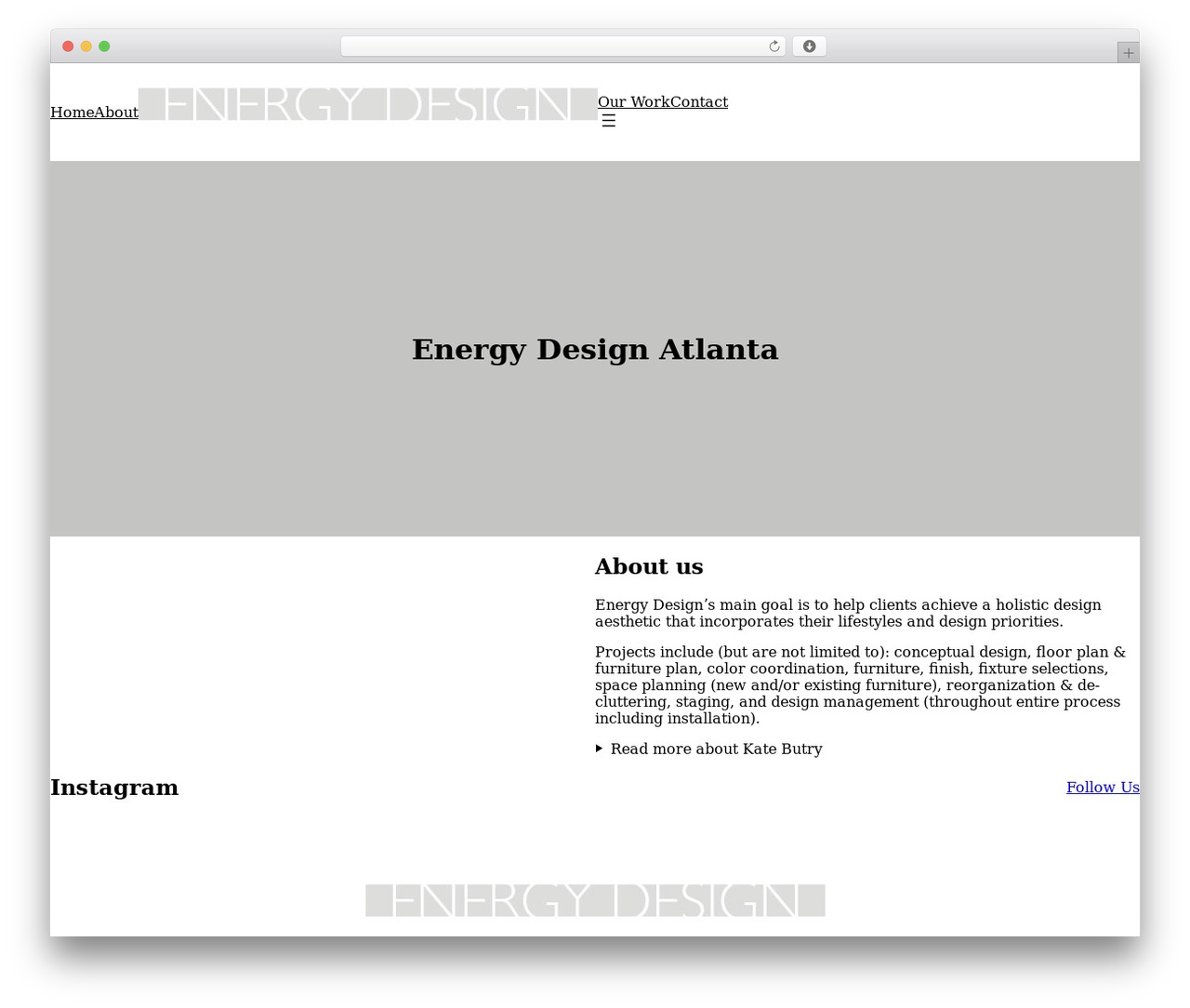Reload the page using the refresh icon
Screen dimensions: 1190x1008
(773, 46)
